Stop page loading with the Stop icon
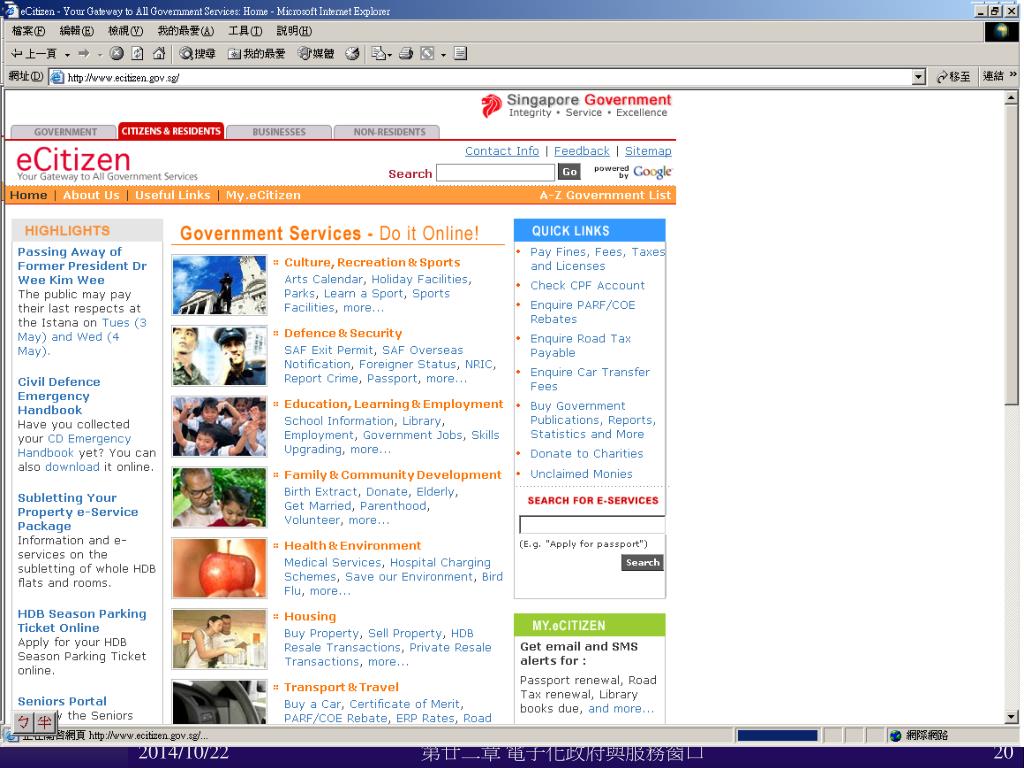This screenshot has height=768, width=1024. coord(117,54)
